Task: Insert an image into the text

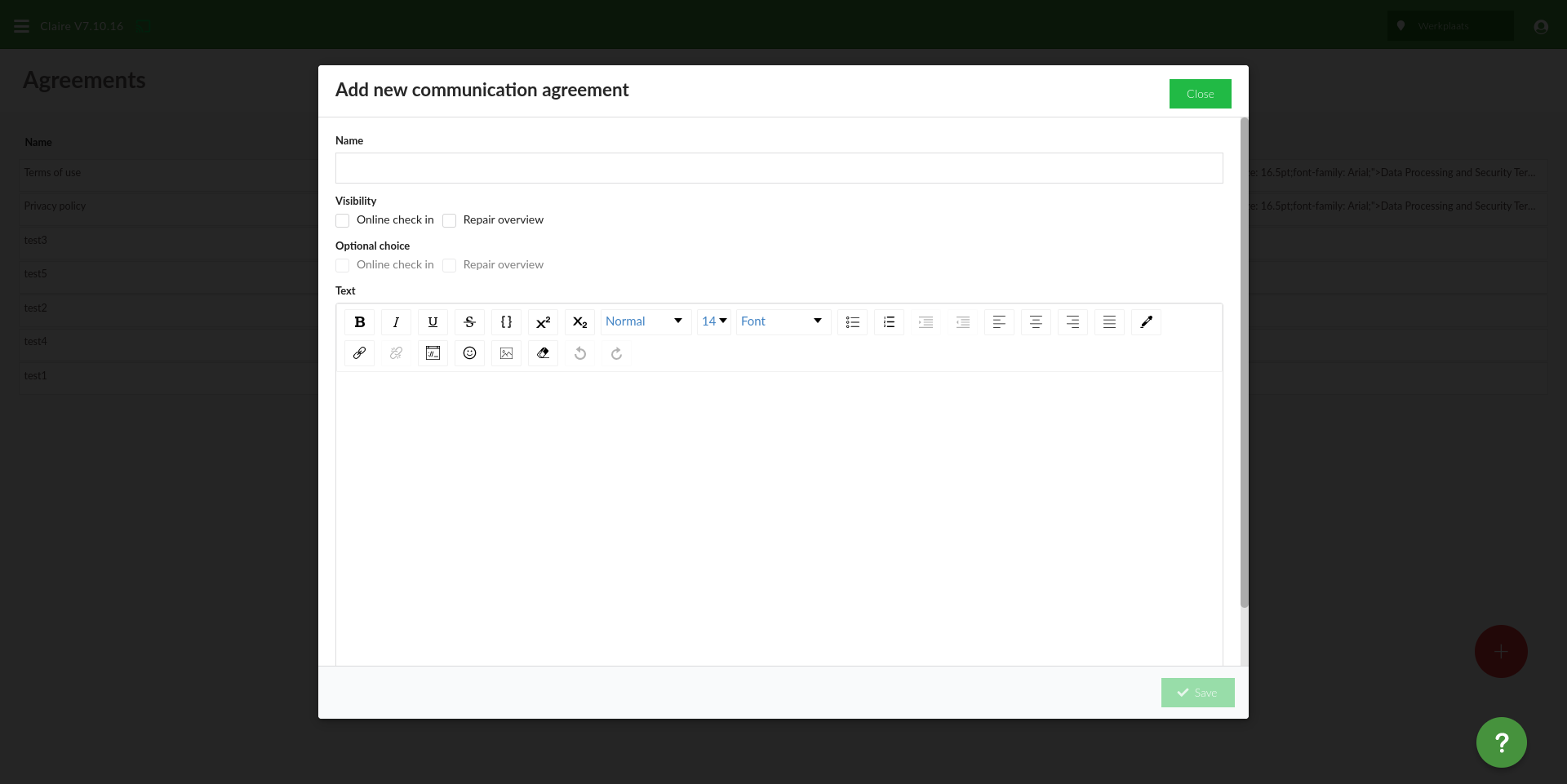Action: tap(506, 353)
